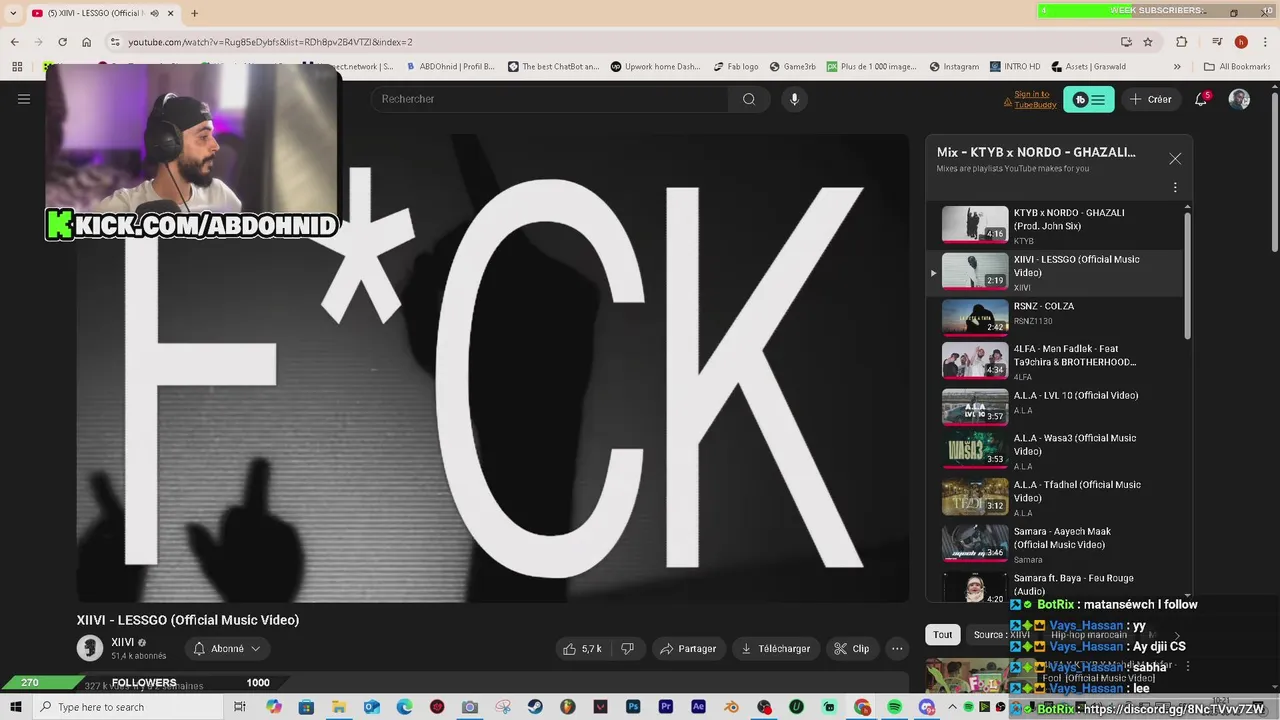This screenshot has height=720, width=1280.
Task: Expand the Abonné subscription dropdown
Action: coord(226,649)
